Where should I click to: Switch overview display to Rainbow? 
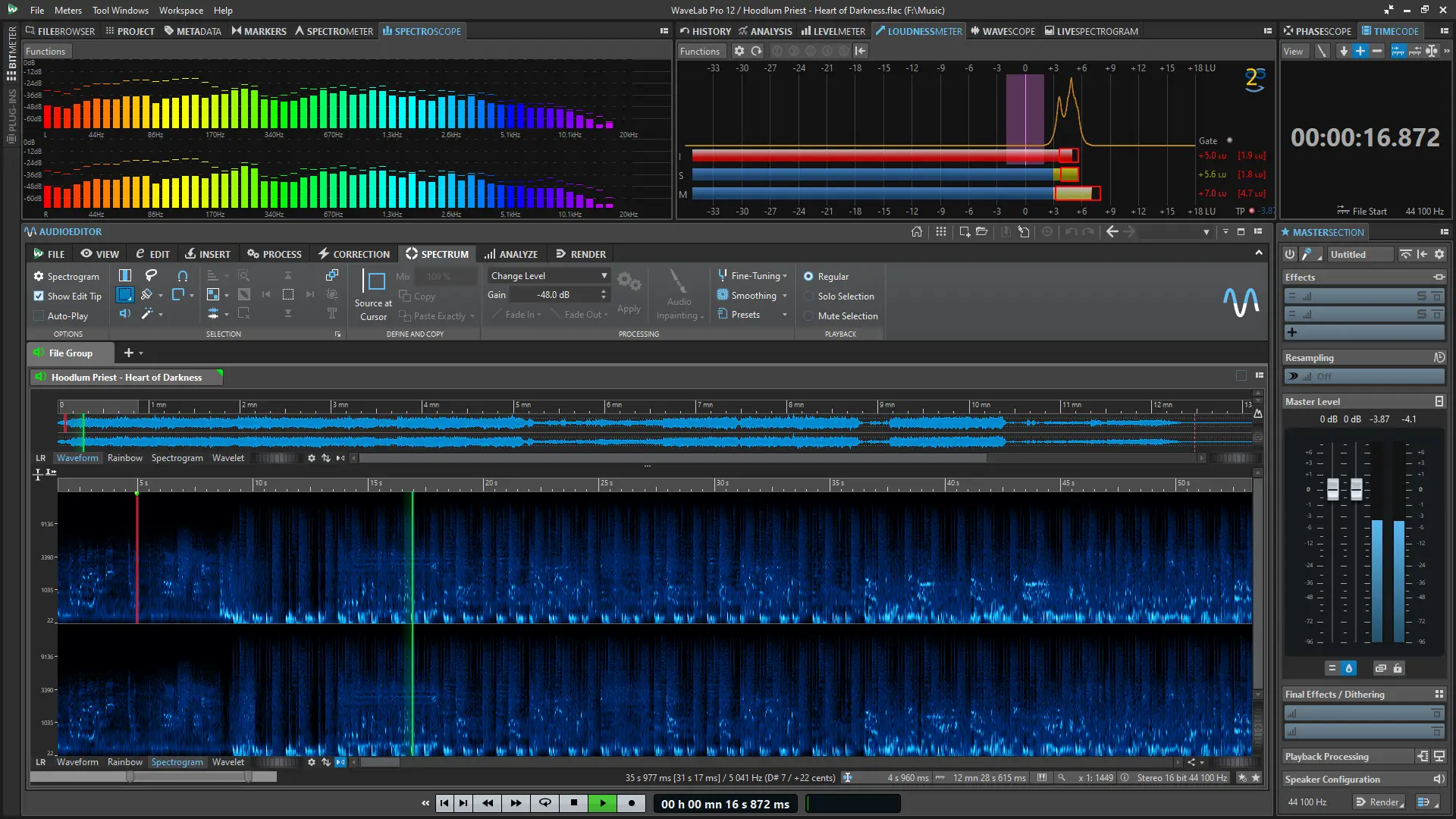click(x=124, y=458)
